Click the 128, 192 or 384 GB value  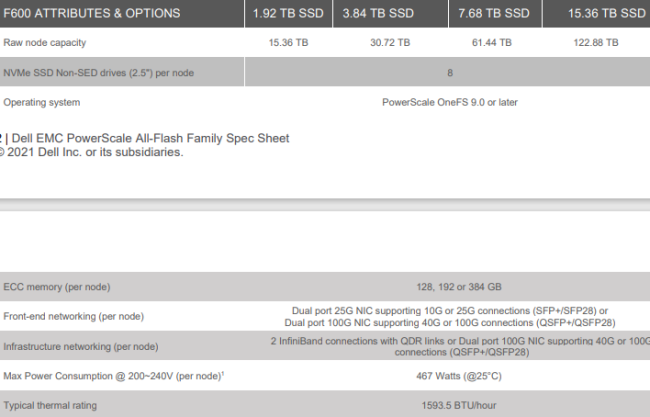click(x=459, y=287)
